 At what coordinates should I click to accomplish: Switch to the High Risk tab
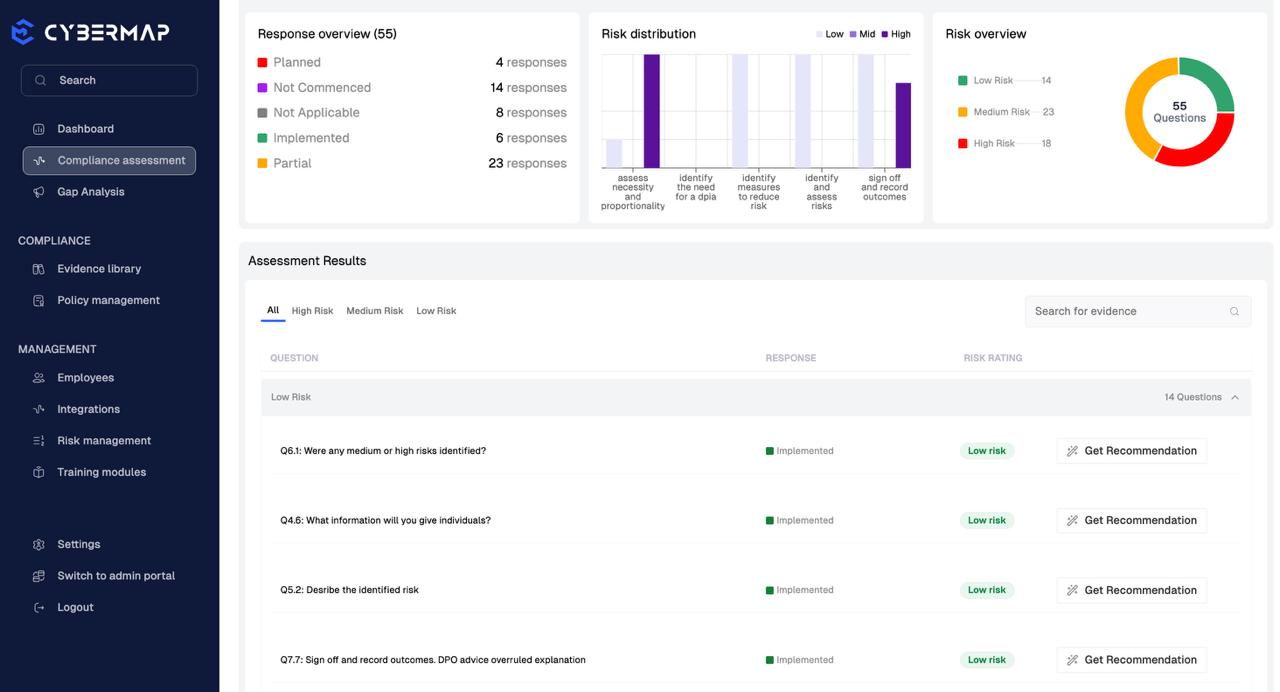coord(312,311)
